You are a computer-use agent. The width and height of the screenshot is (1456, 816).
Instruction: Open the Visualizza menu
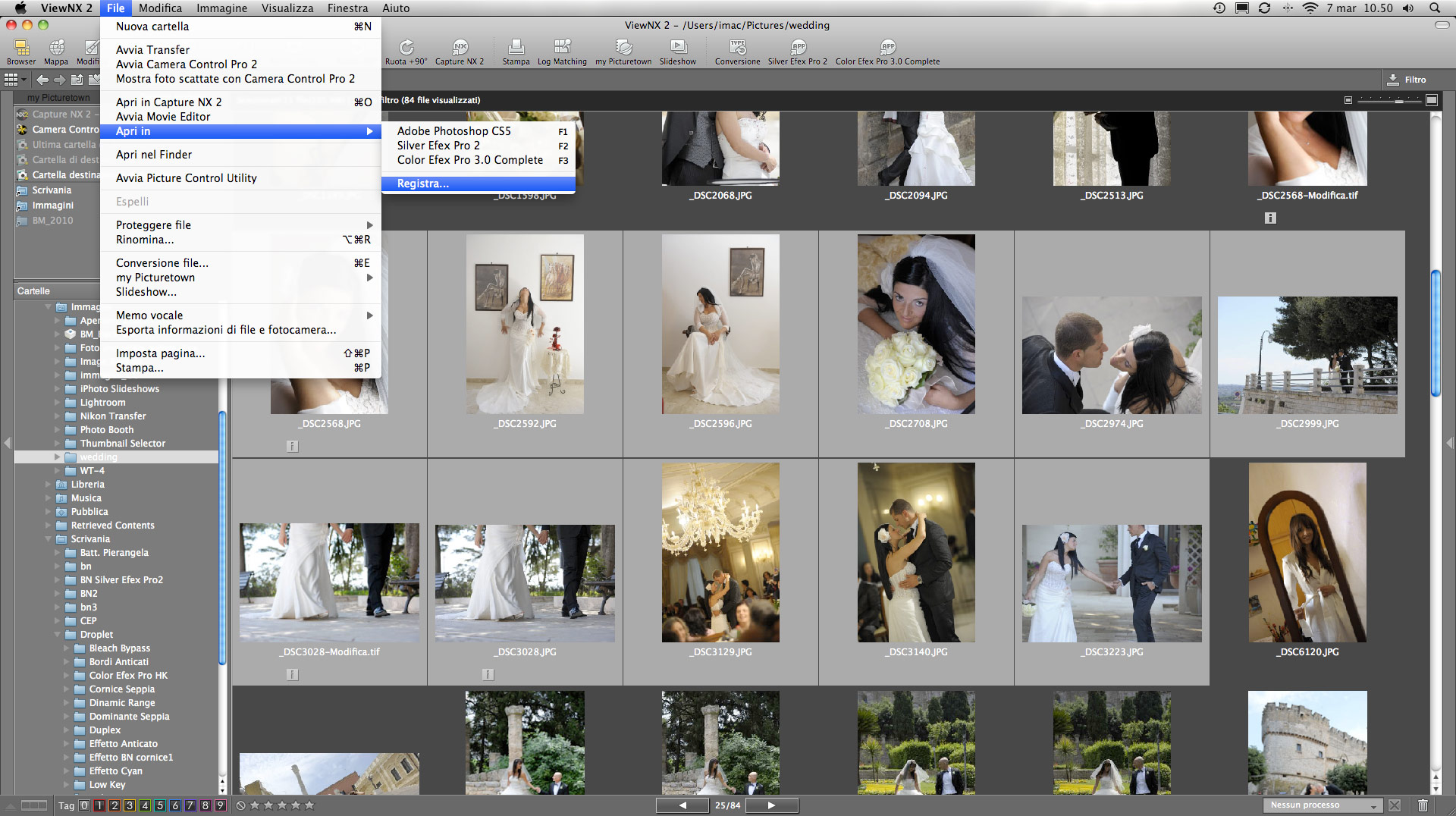click(287, 8)
